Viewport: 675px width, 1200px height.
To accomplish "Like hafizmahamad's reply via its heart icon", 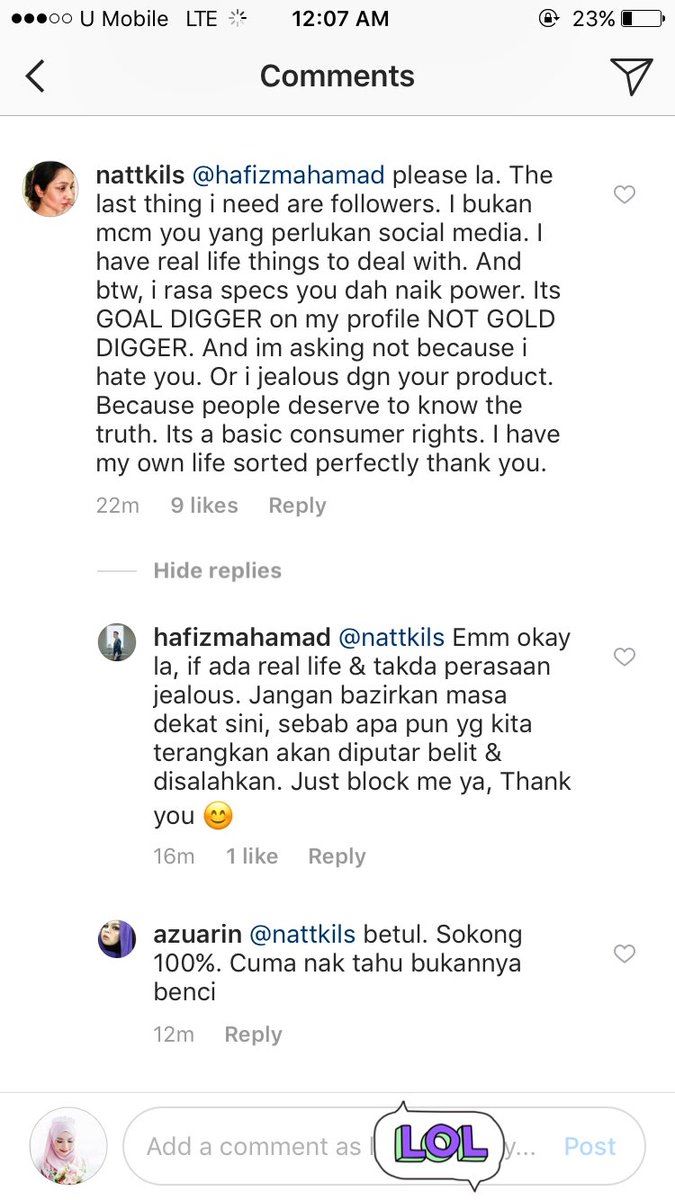I will pyautogui.click(x=625, y=657).
